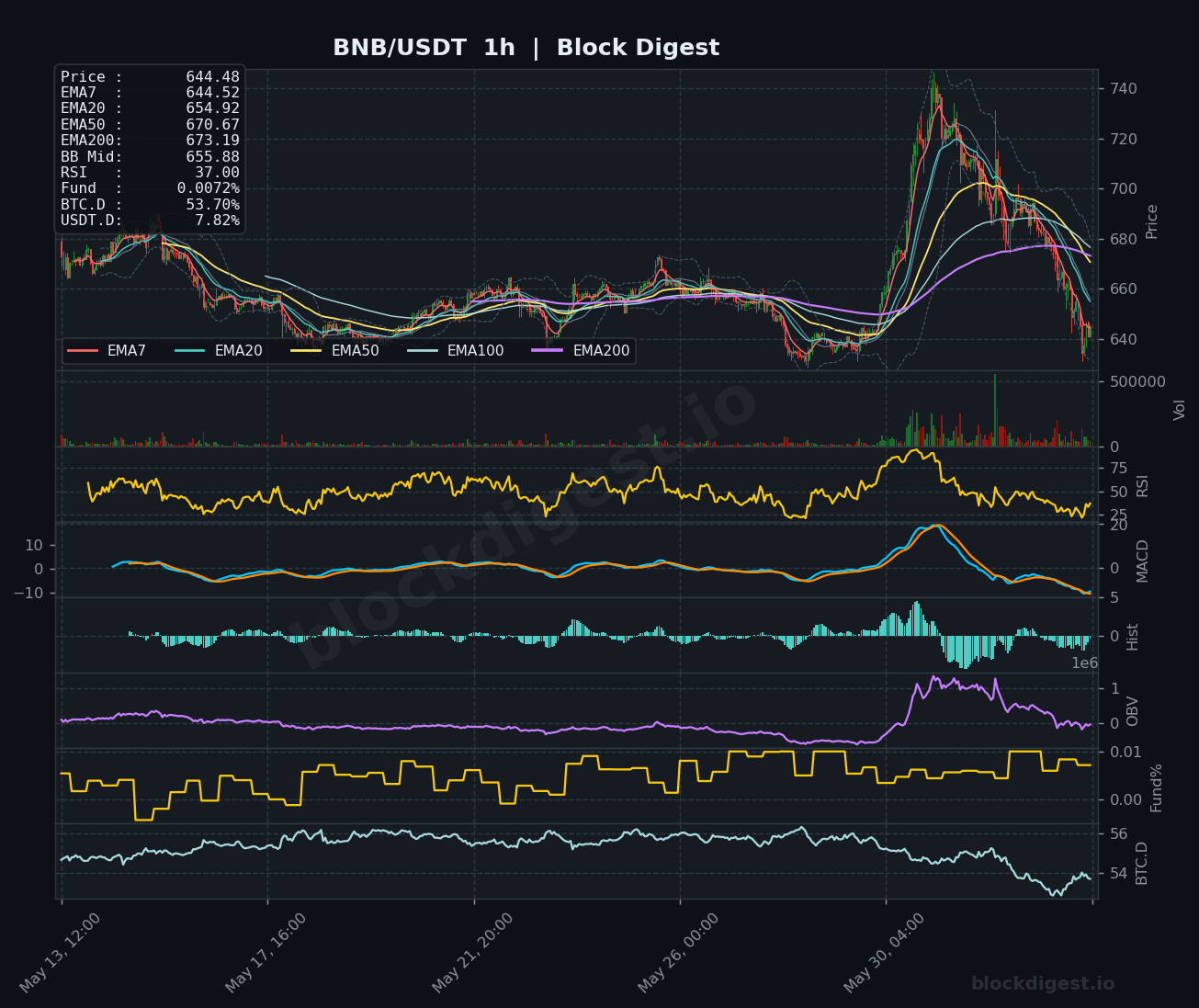The width and height of the screenshot is (1199, 1008).
Task: Click the BTC.D 54 axis tick
Action: click(1119, 874)
